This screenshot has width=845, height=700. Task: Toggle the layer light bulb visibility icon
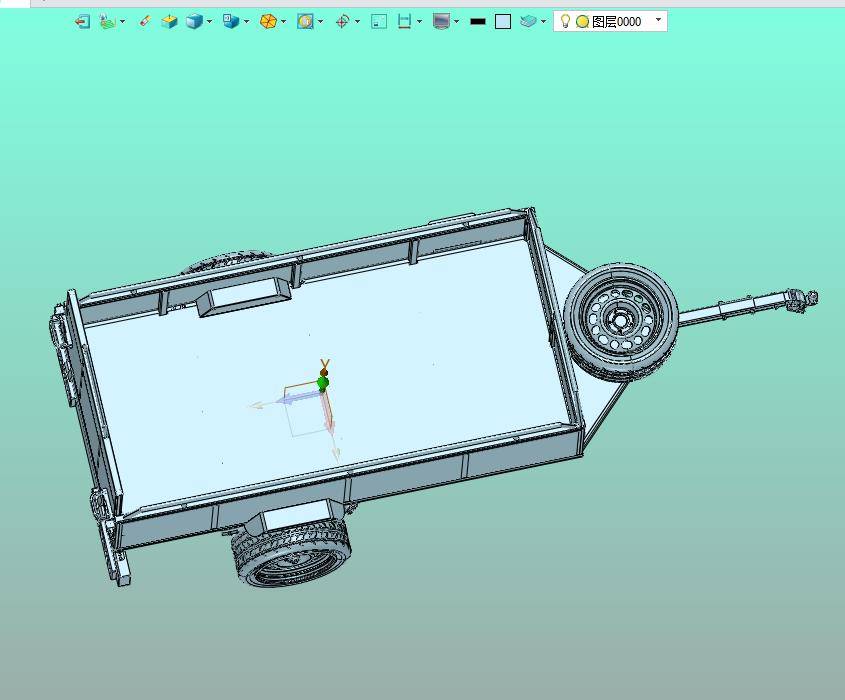pyautogui.click(x=565, y=21)
